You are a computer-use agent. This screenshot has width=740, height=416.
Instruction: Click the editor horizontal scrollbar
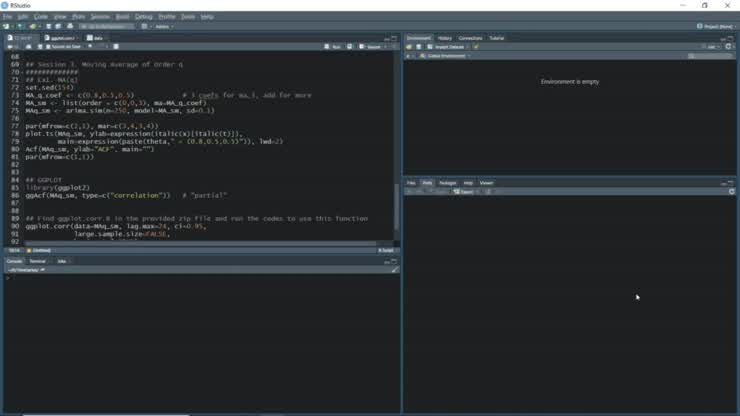point(201,244)
